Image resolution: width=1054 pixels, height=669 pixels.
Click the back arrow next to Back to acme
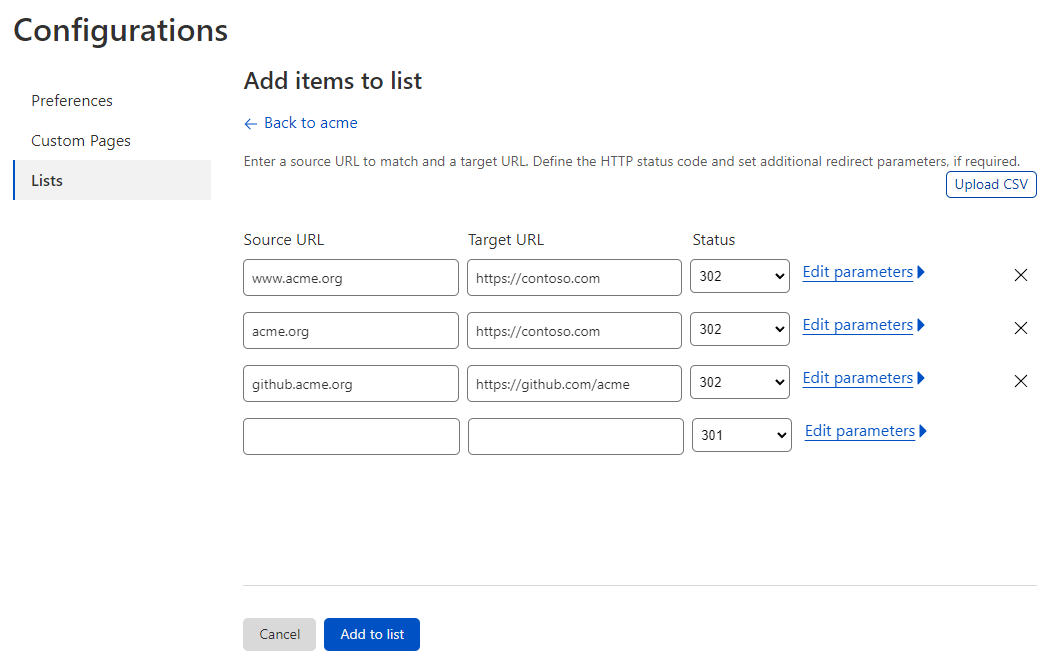[x=250, y=123]
